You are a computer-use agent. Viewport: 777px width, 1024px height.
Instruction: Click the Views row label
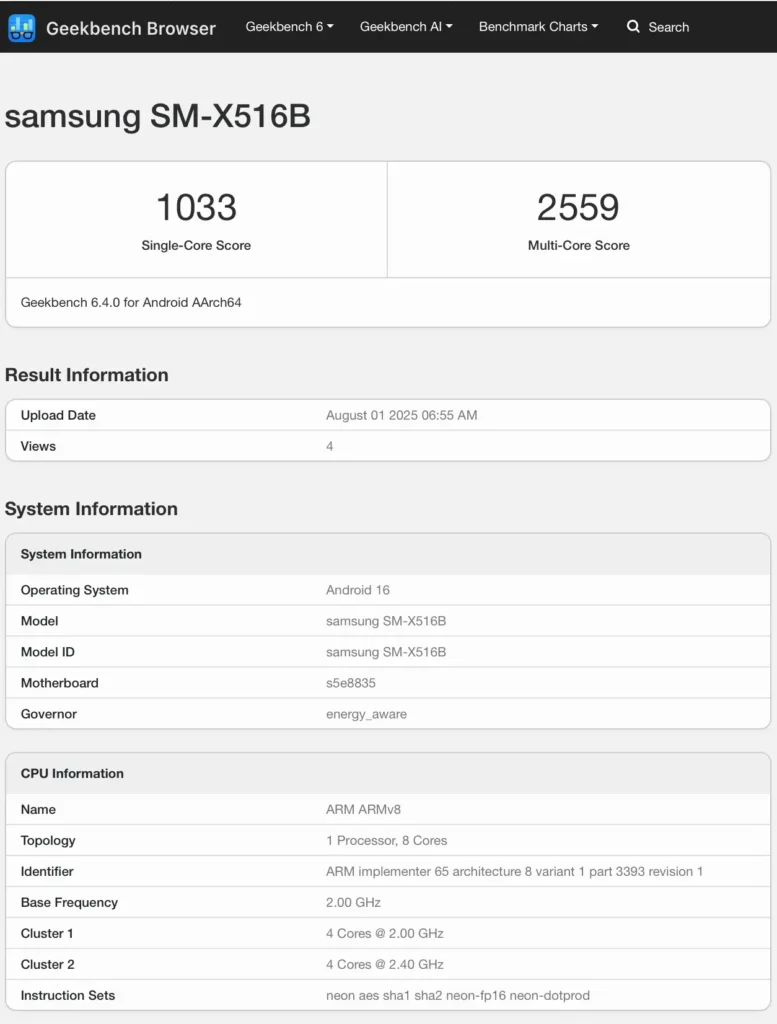(38, 446)
